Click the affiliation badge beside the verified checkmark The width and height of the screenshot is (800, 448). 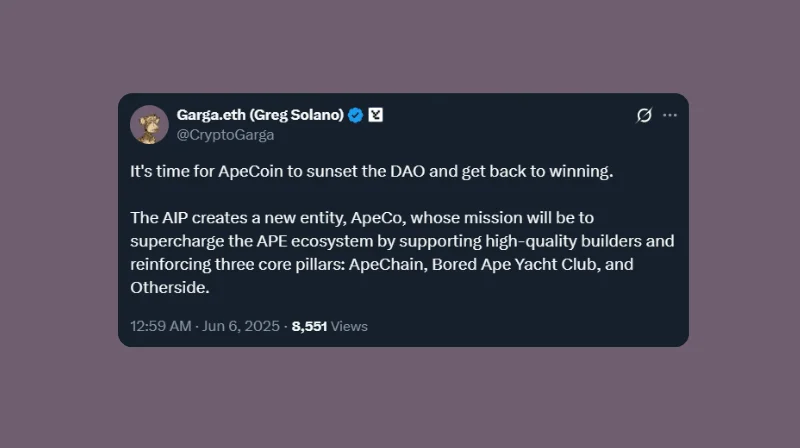pyautogui.click(x=376, y=115)
